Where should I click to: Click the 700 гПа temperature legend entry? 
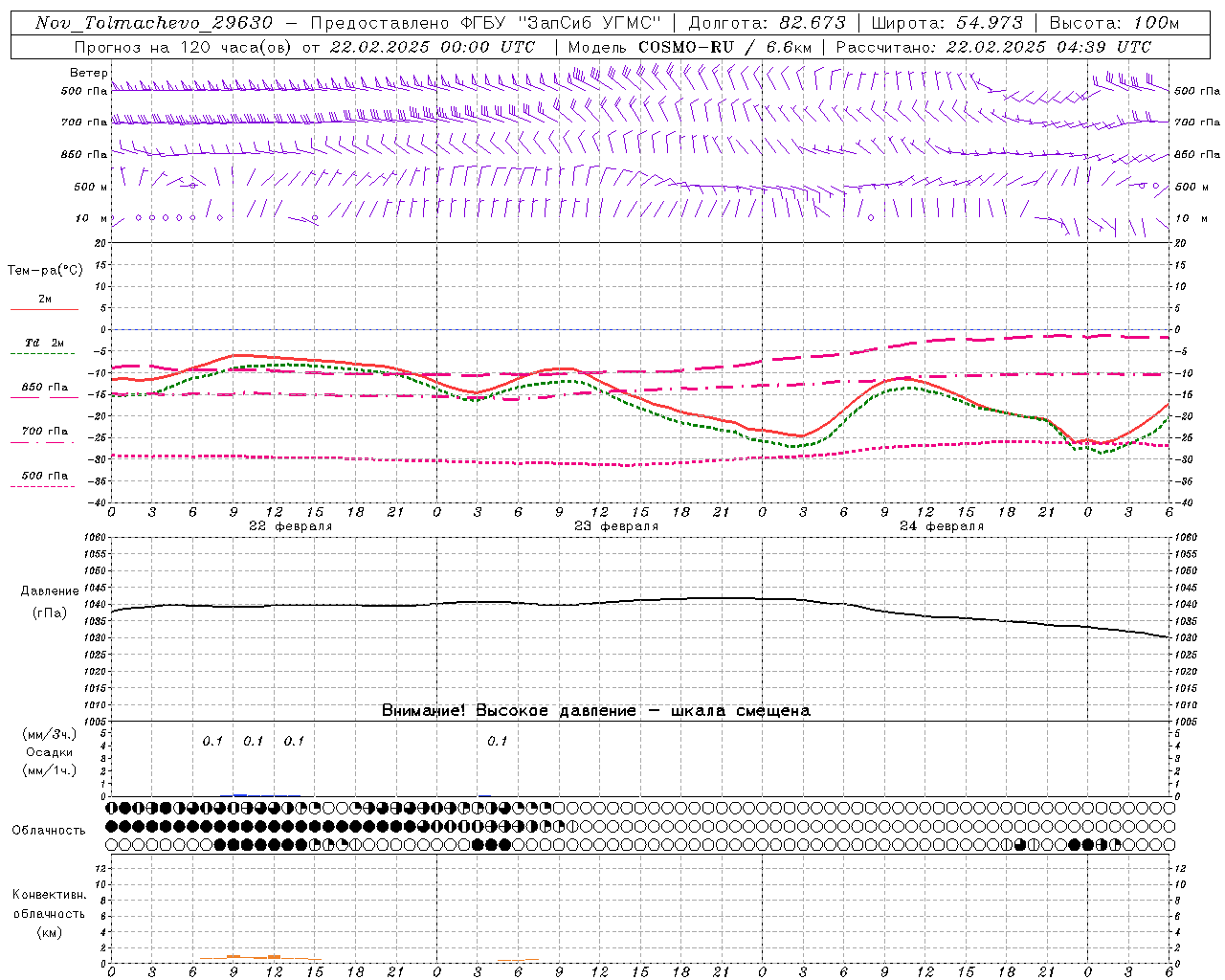45,432
